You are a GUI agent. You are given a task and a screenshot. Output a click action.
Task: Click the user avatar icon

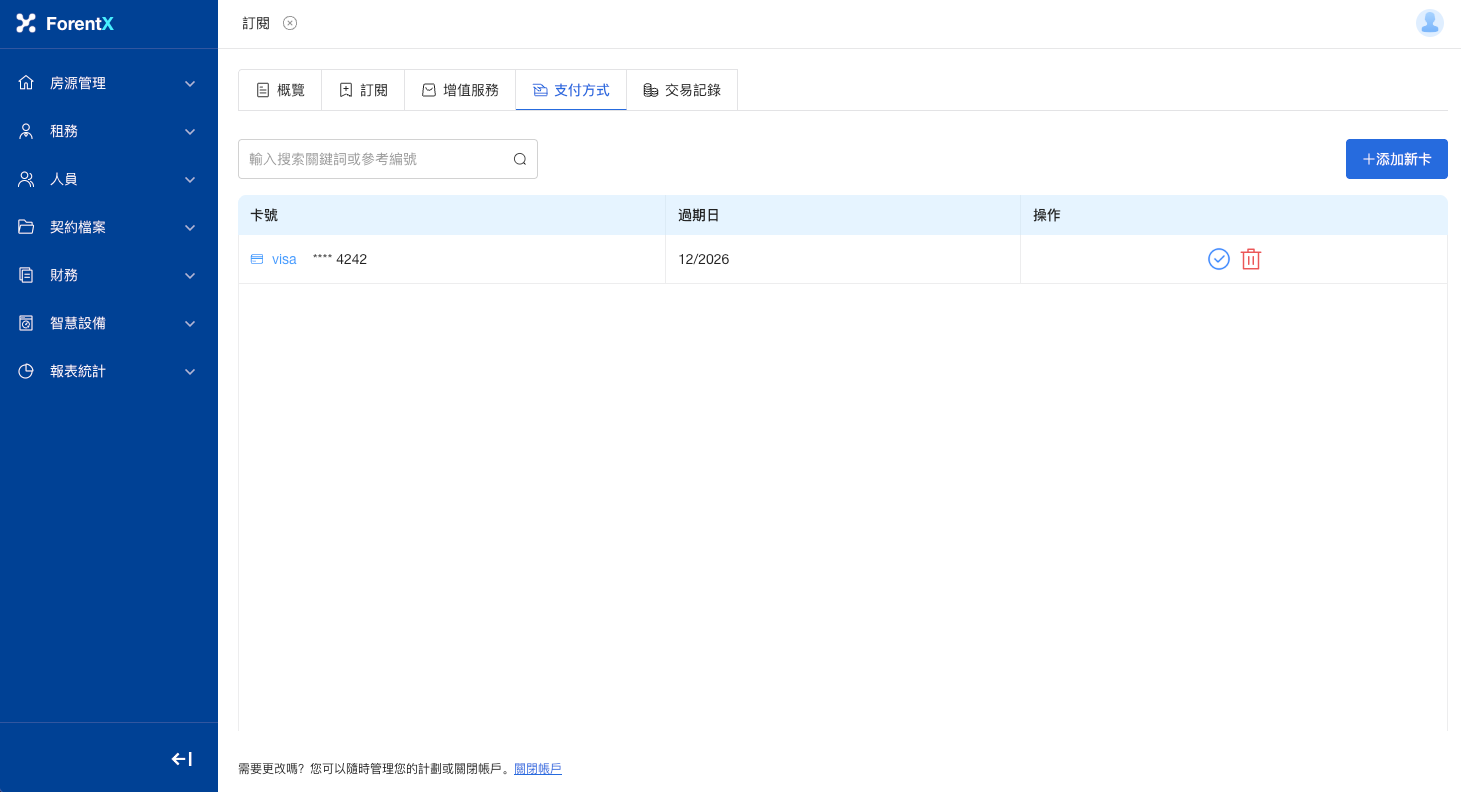(x=1429, y=23)
